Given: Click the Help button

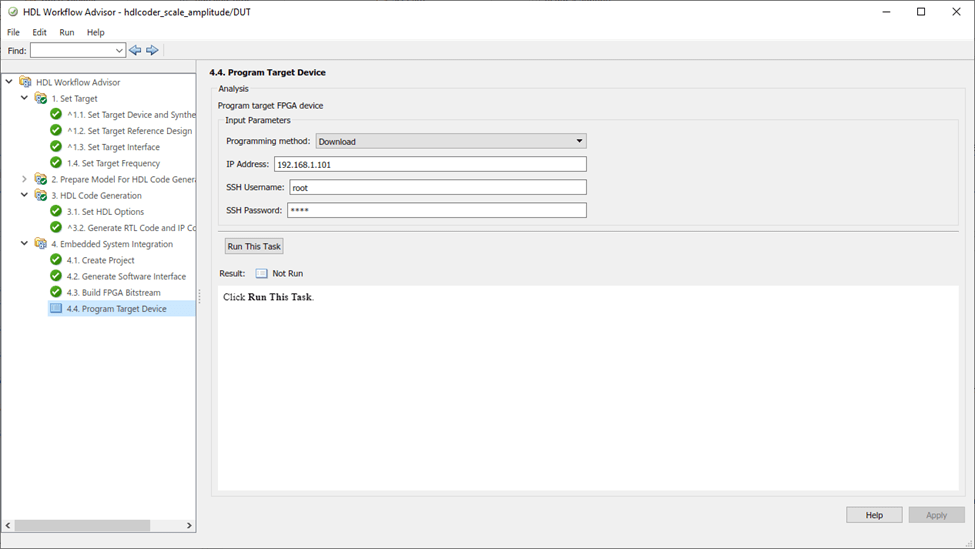Looking at the screenshot, I should 873,515.
